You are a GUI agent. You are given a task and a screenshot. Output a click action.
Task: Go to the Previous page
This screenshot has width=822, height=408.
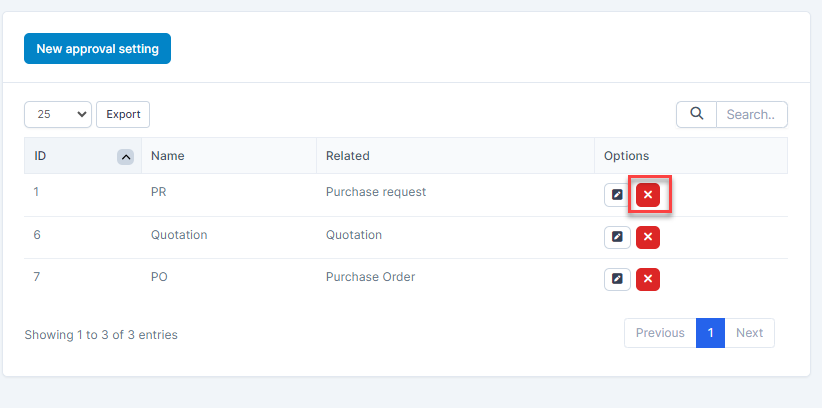pyautogui.click(x=660, y=333)
